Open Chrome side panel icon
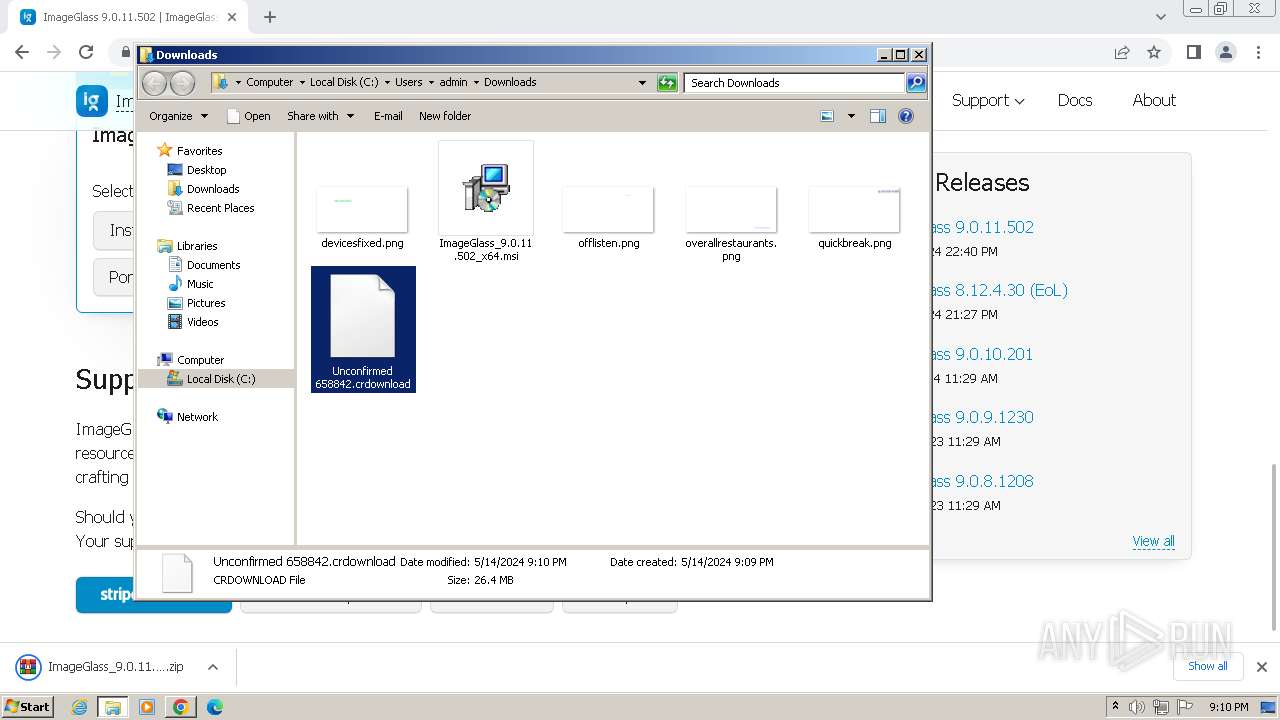The width and height of the screenshot is (1280, 720). point(1193,52)
